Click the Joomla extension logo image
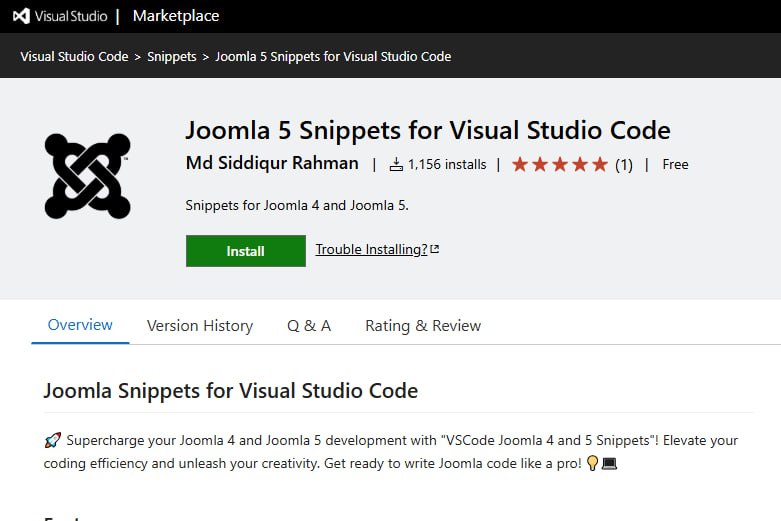This screenshot has width=781, height=521. [x=88, y=176]
